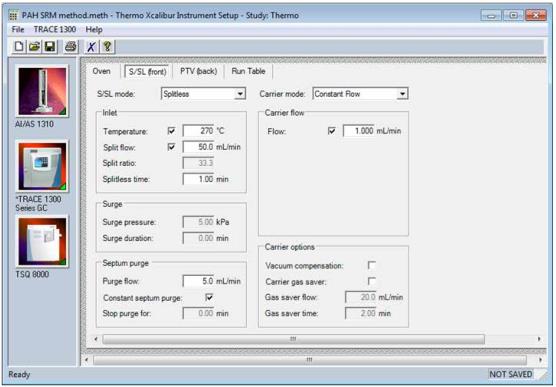Viewport: 556px width, 387px height.
Task: Open the Run Table tab
Action: (248, 71)
